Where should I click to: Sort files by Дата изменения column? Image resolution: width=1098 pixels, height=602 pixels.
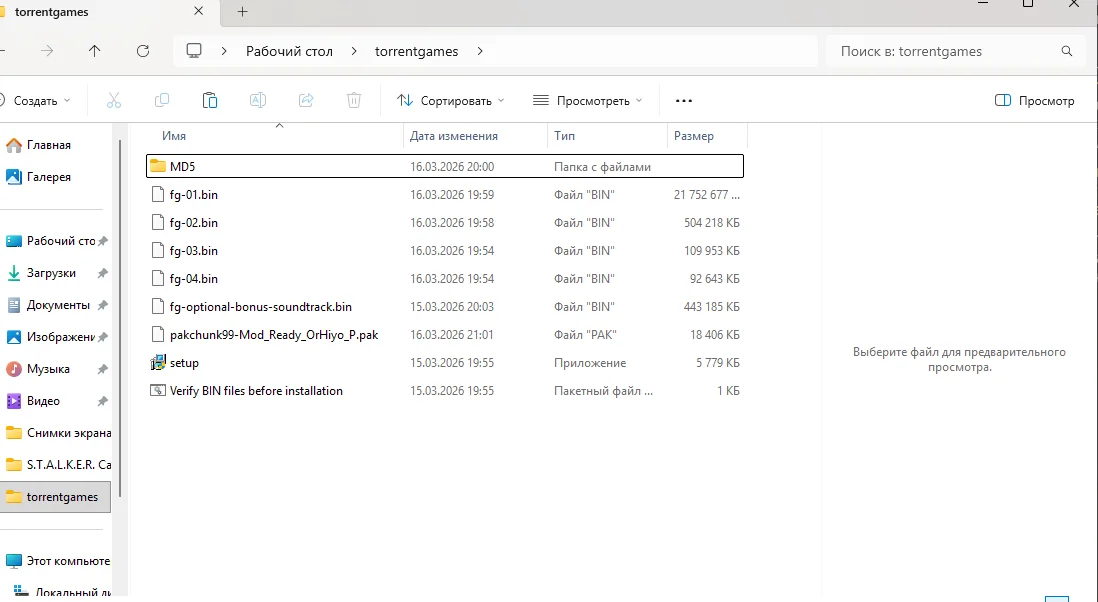tap(454, 136)
